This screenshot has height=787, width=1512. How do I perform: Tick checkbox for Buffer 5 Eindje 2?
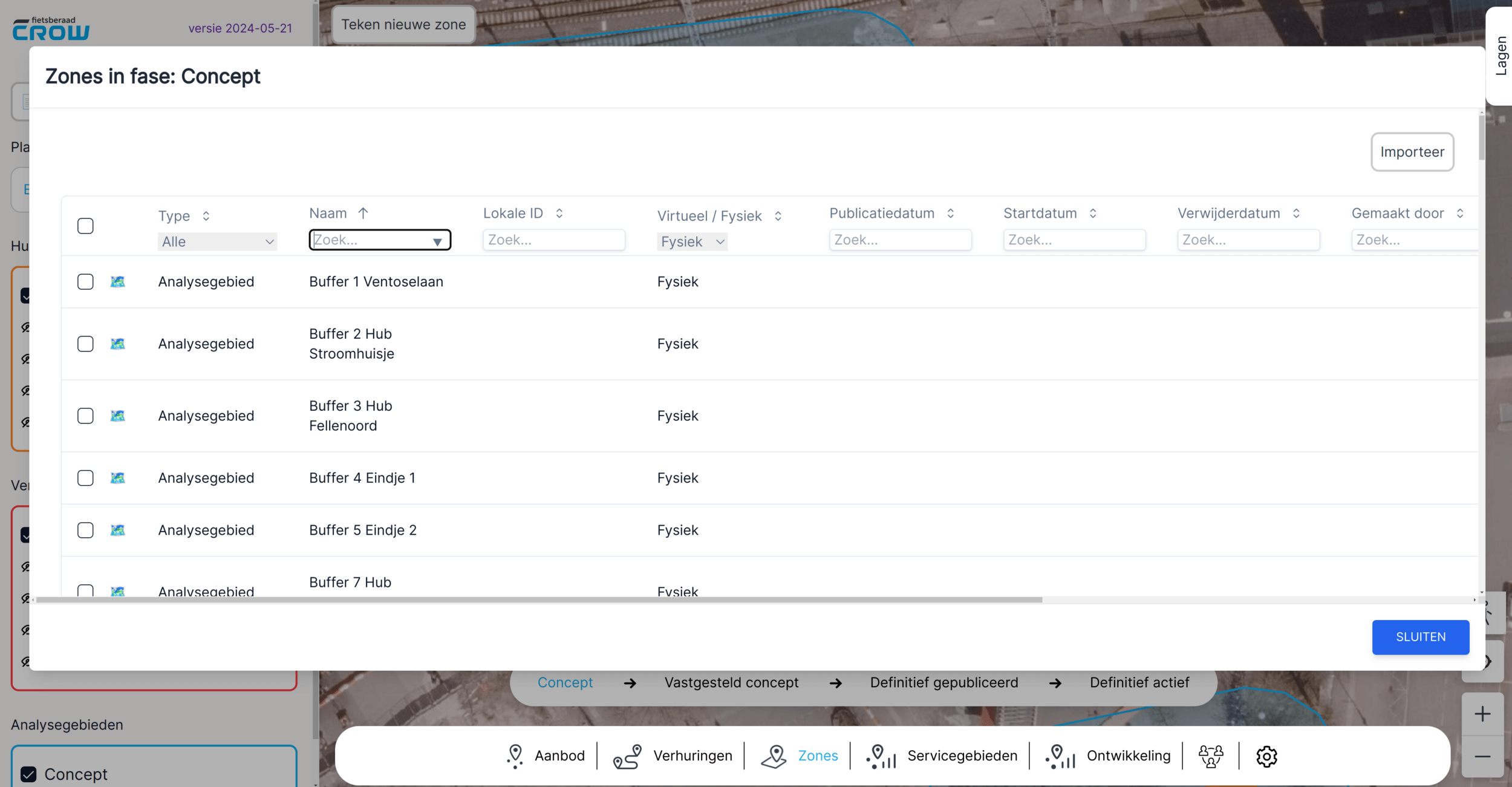[x=85, y=531]
